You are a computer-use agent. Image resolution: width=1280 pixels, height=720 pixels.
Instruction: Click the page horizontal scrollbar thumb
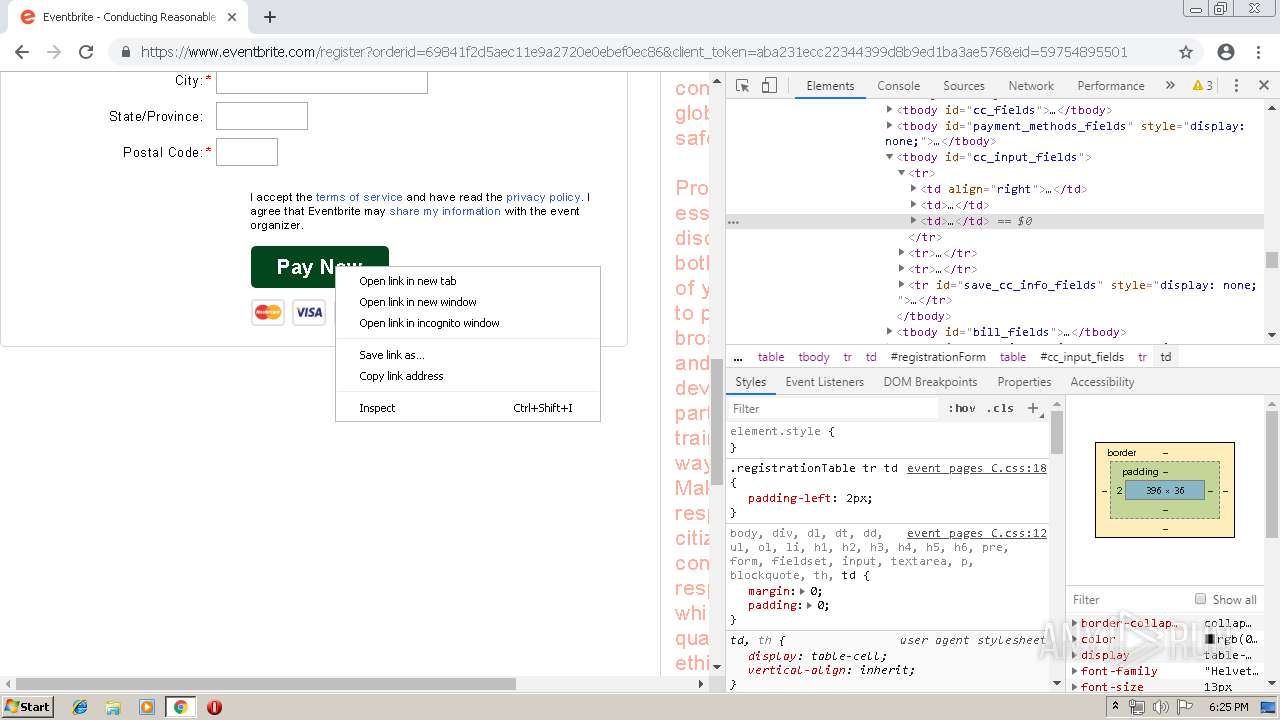(266, 684)
